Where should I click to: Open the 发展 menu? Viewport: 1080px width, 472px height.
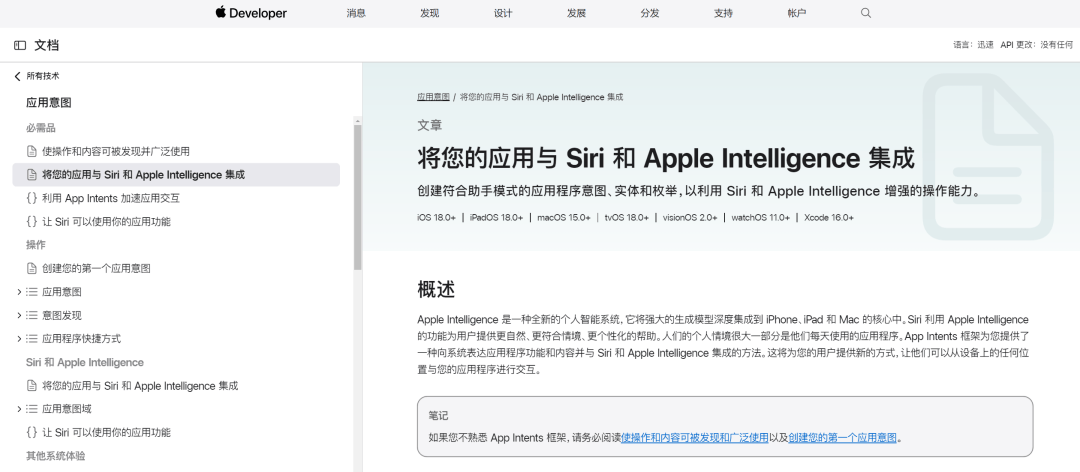coord(577,13)
